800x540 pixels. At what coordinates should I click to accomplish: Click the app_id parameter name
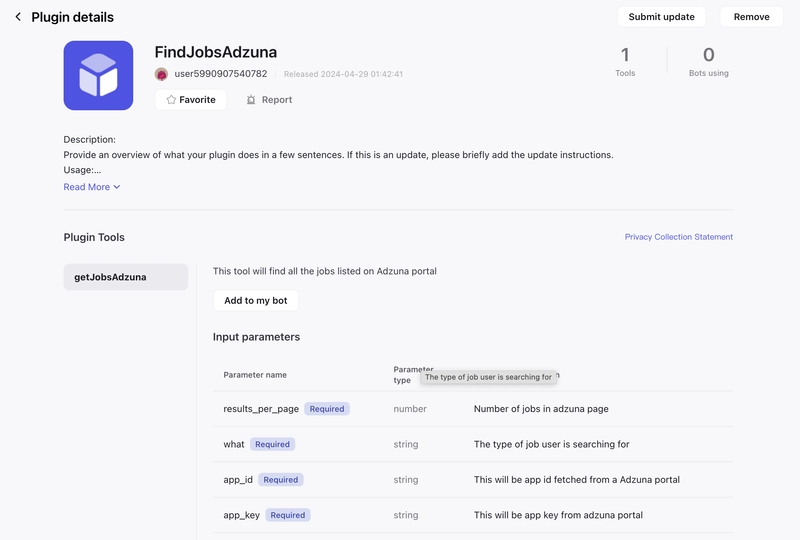coord(238,480)
